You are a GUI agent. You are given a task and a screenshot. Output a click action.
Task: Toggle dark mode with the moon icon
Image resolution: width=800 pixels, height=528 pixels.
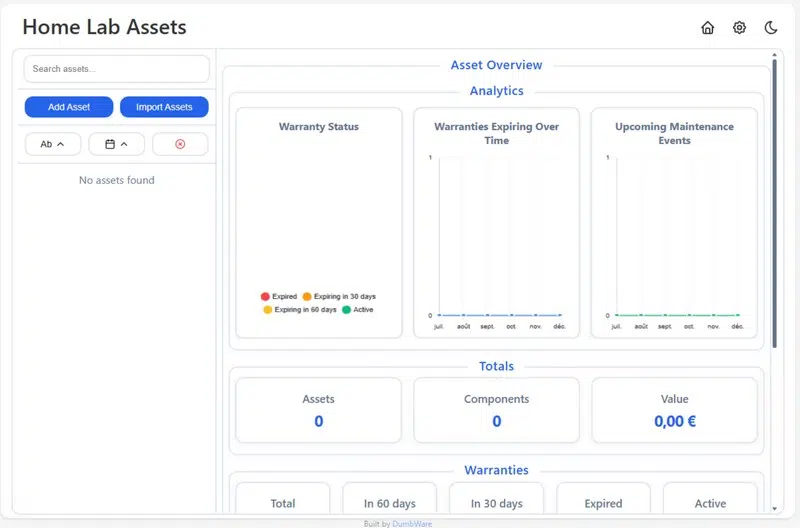[x=771, y=28]
